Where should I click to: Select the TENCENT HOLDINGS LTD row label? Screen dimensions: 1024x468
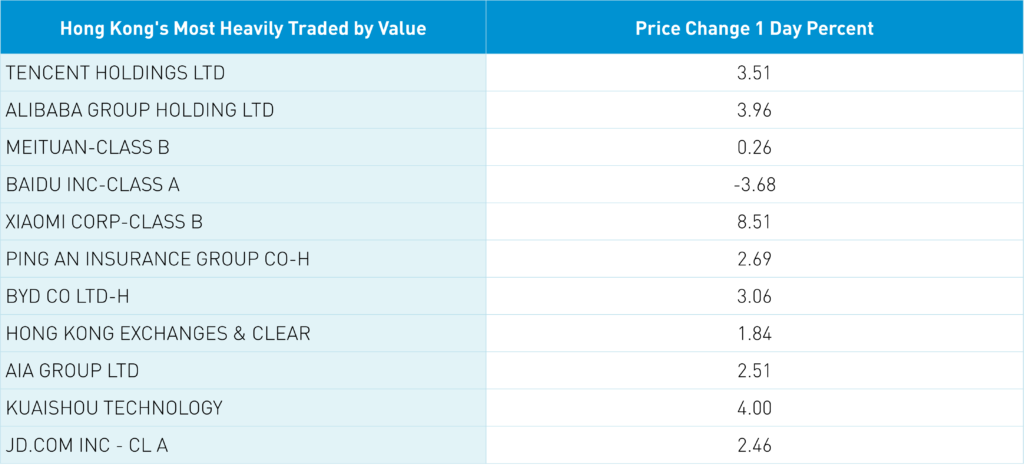[x=116, y=72]
